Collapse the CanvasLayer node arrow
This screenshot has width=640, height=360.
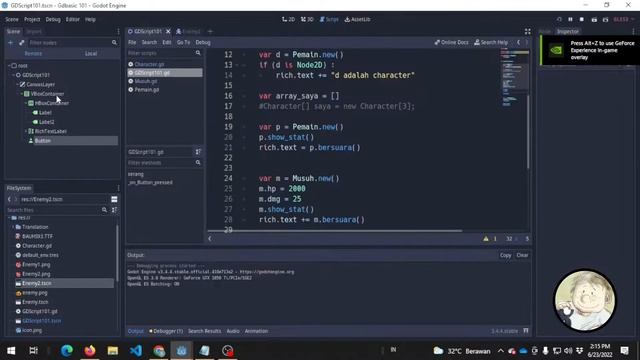pyautogui.click(x=18, y=84)
